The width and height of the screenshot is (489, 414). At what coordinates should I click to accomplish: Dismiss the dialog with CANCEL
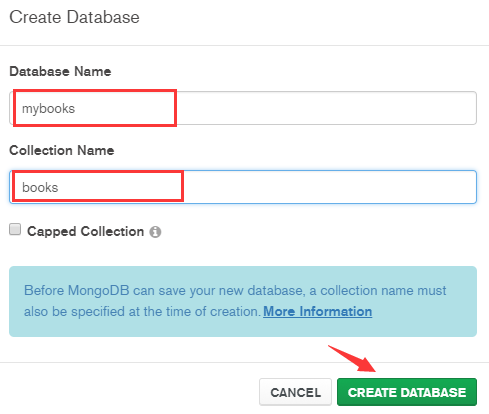tap(295, 392)
